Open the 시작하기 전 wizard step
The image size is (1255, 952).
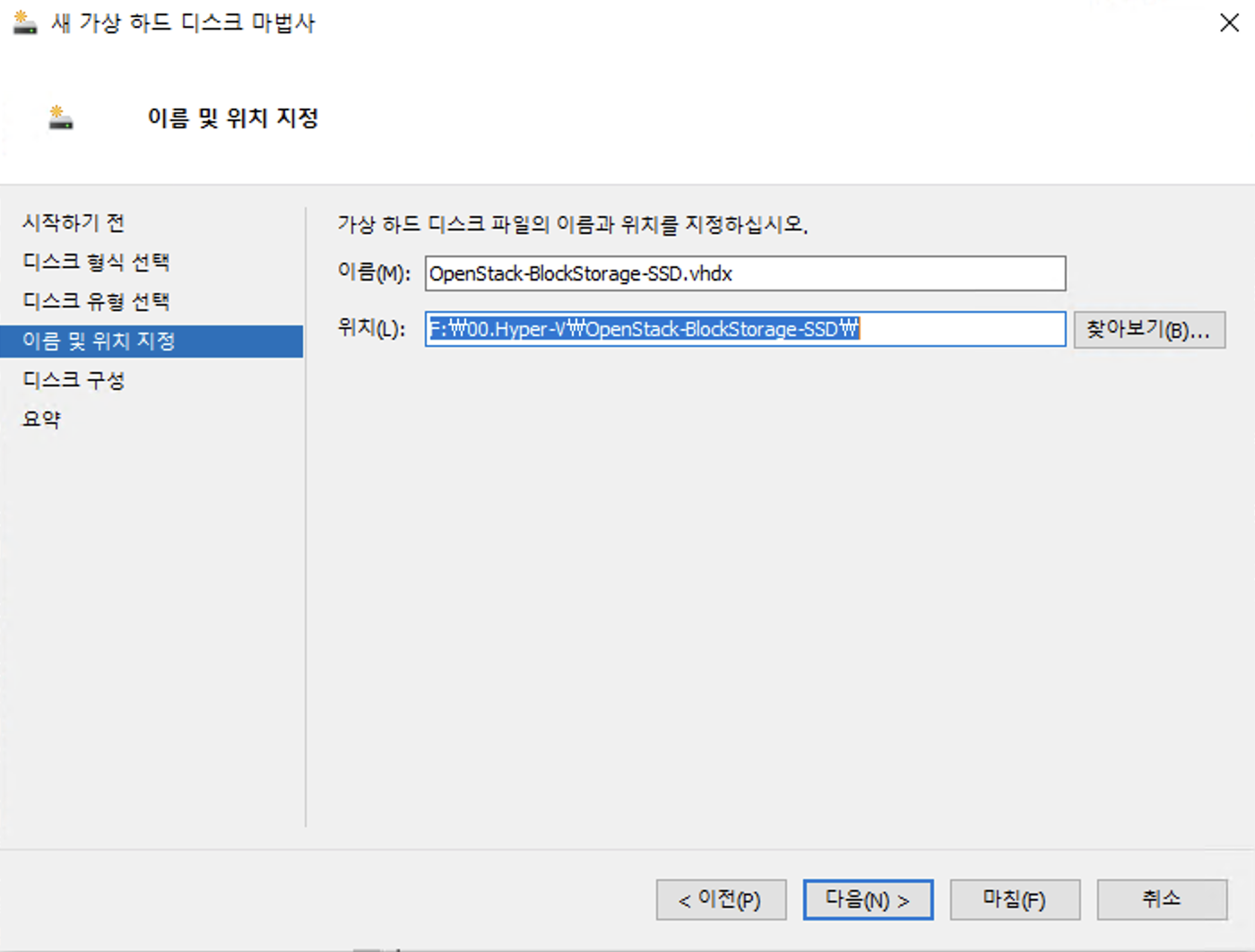tap(74, 222)
